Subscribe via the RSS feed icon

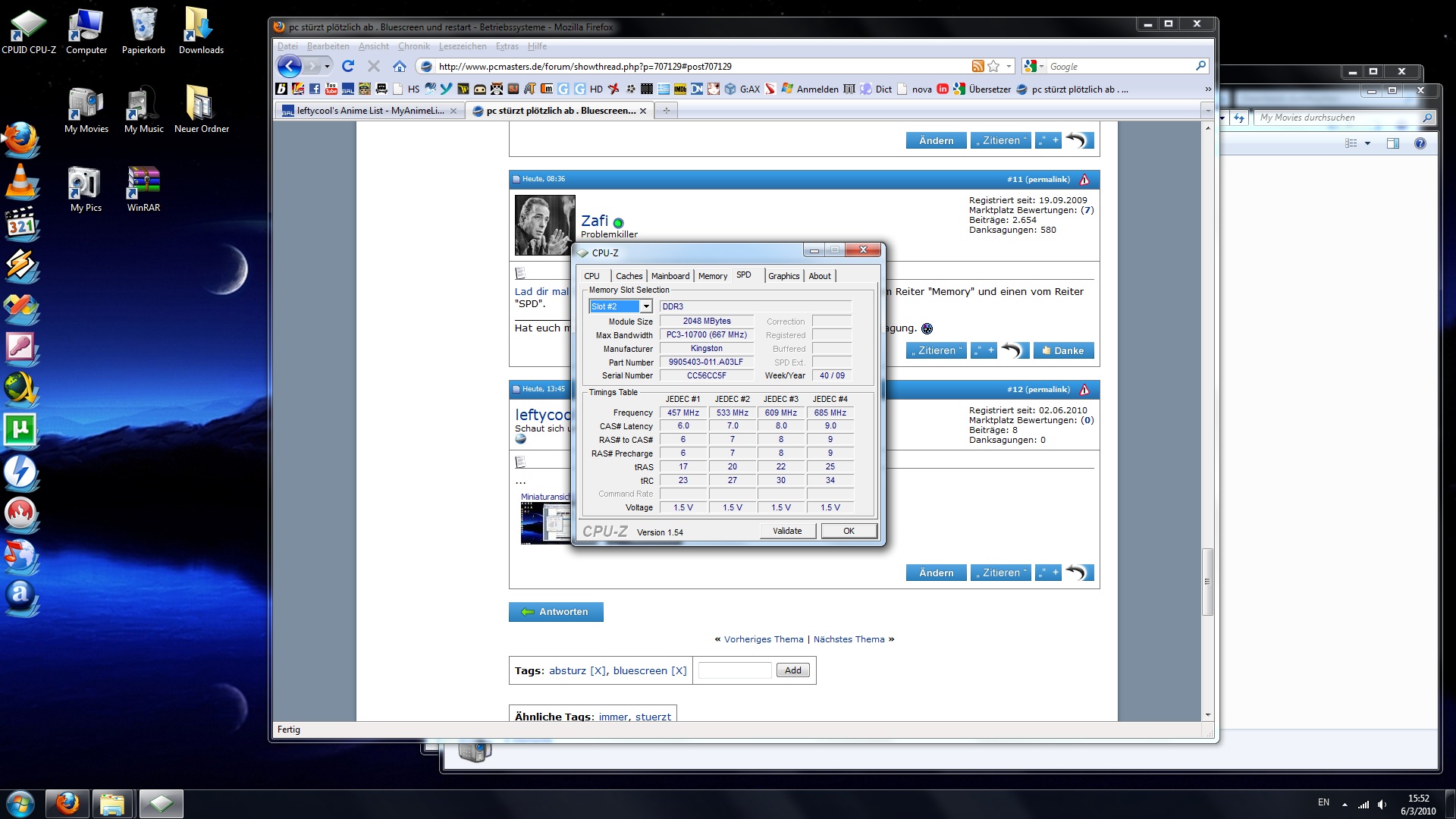coord(977,66)
